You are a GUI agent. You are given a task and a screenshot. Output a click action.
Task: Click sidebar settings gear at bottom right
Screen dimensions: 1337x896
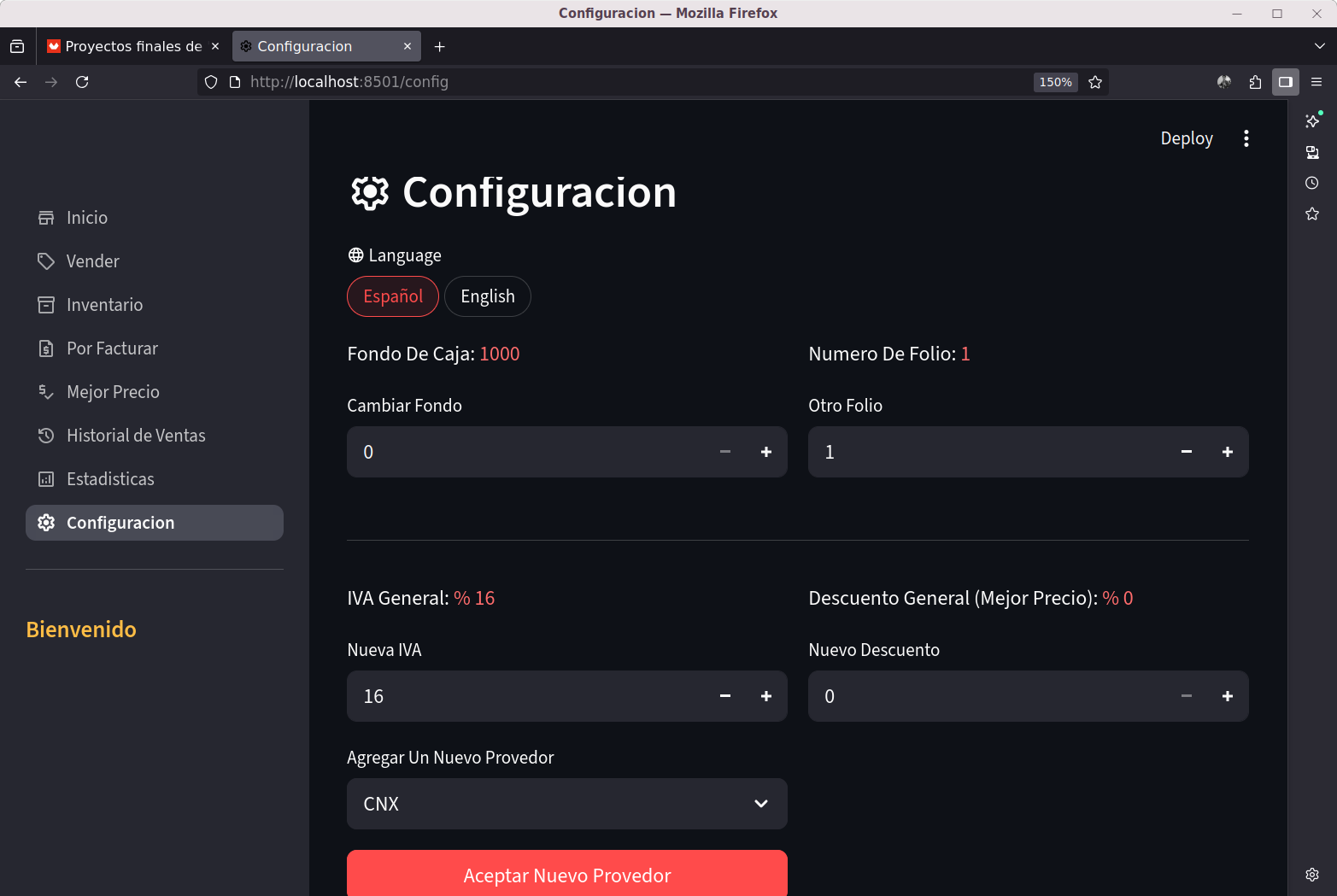pos(1311,874)
